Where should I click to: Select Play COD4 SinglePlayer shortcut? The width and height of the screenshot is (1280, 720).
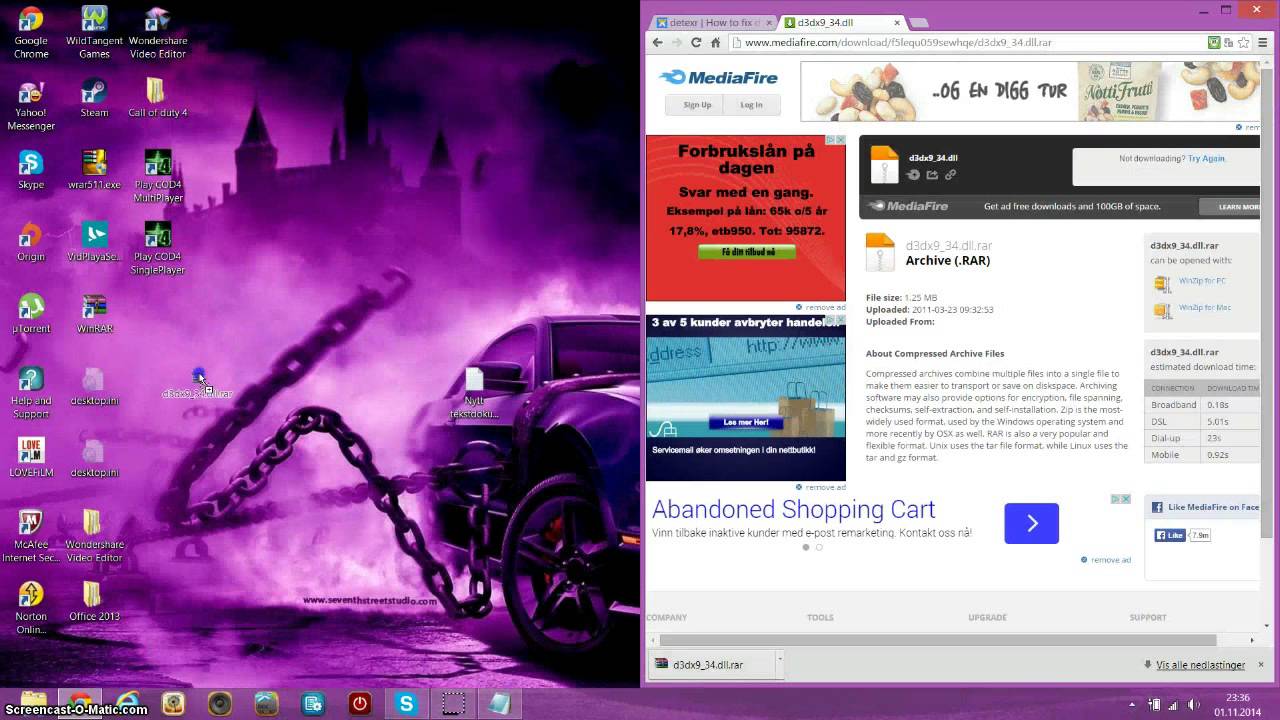[x=158, y=248]
